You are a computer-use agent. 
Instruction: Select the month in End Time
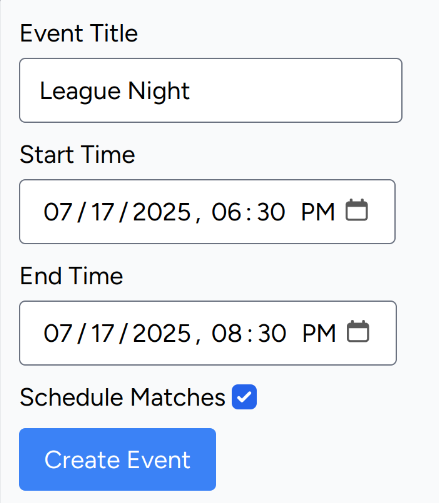click(58, 333)
